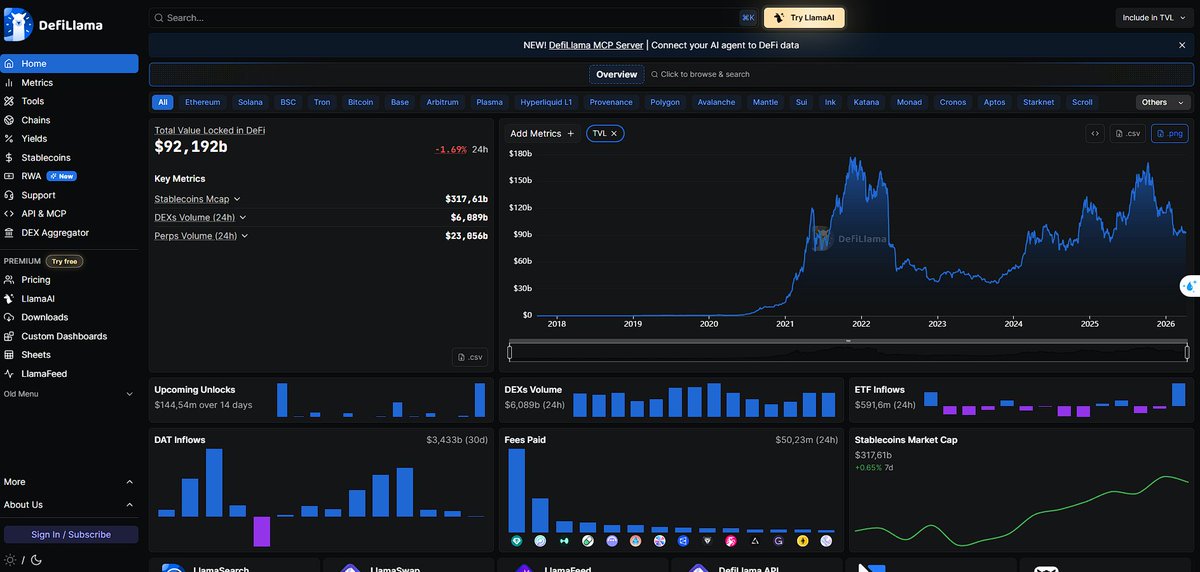This screenshot has height=572, width=1200.
Task: Expand Old Menu section
Action: tap(68, 394)
